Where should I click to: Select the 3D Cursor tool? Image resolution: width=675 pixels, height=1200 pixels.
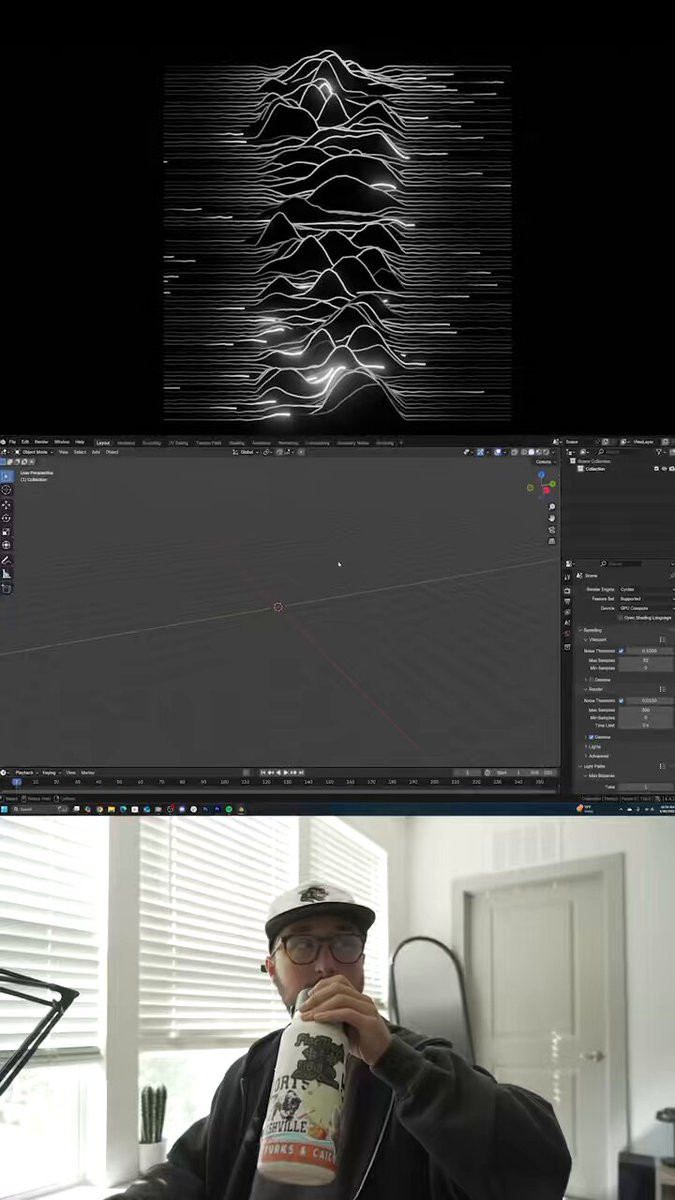click(6, 490)
